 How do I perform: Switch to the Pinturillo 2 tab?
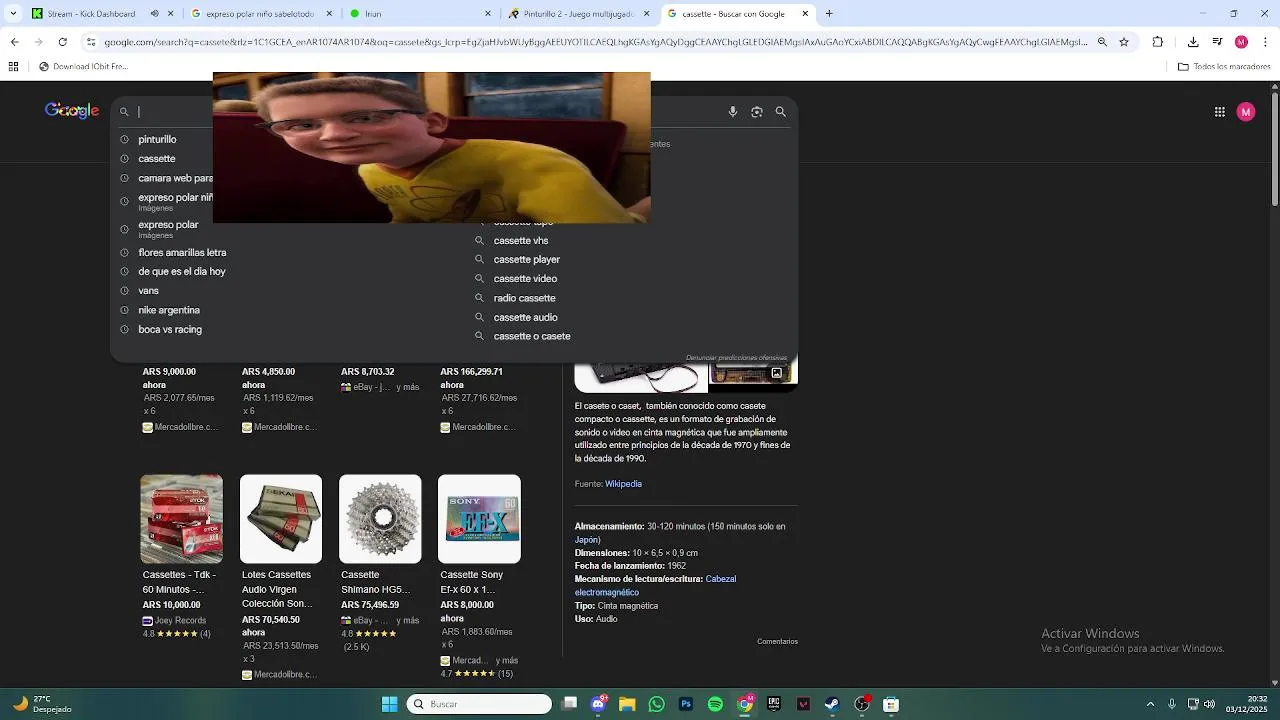coord(579,14)
